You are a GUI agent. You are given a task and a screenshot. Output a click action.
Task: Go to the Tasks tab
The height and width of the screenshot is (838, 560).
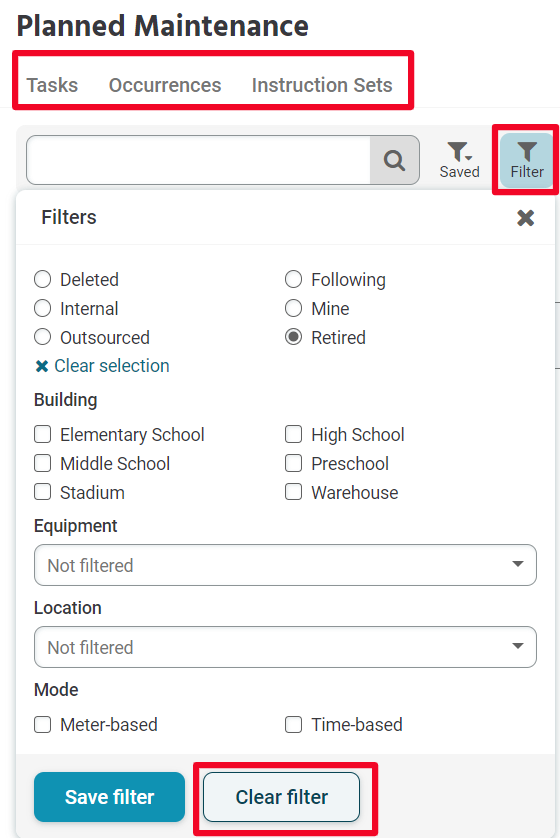[52, 85]
